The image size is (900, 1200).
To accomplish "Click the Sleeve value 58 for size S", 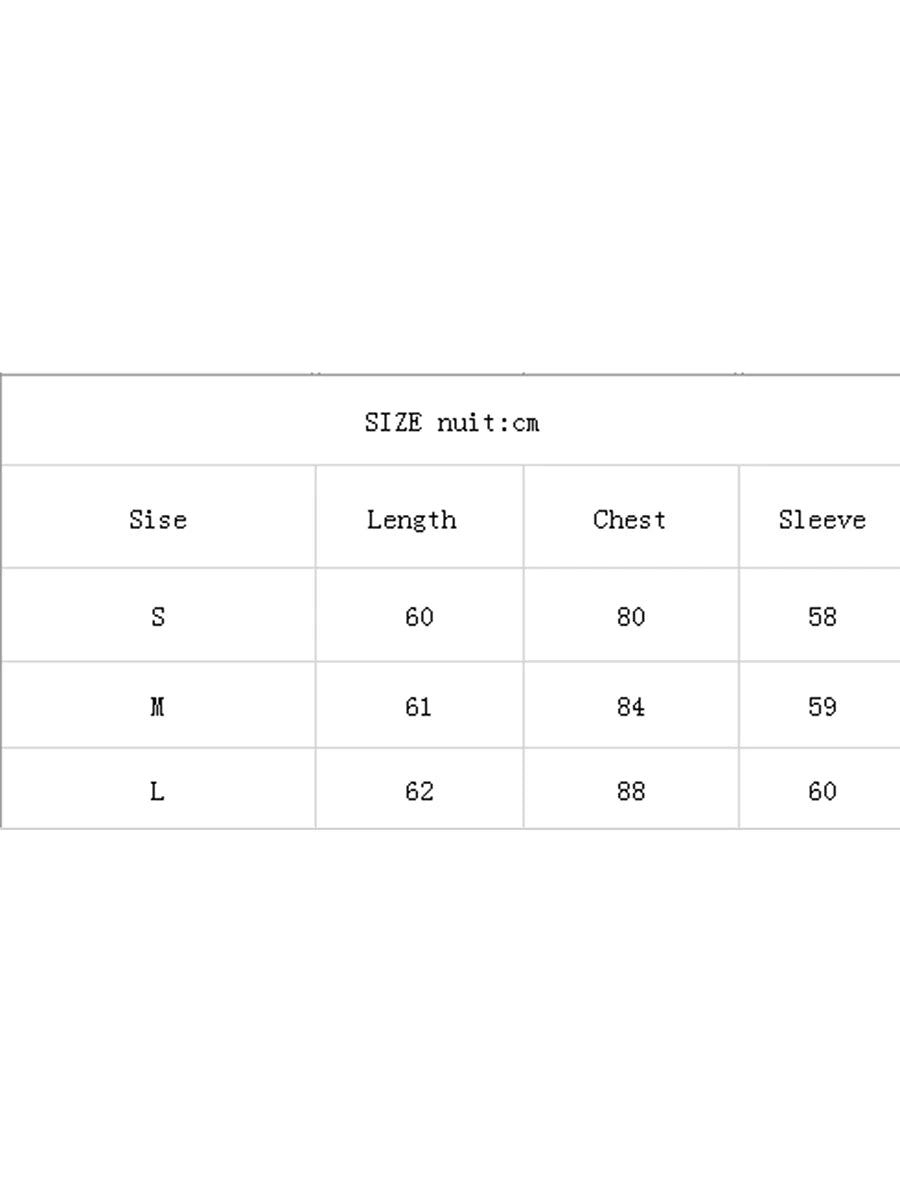I will (x=822, y=617).
